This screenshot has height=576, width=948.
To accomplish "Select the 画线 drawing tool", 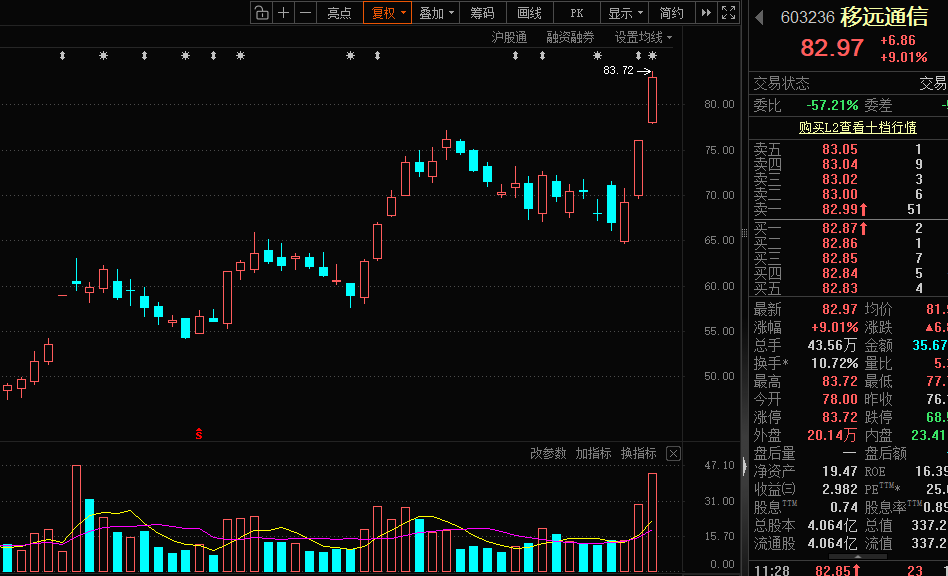I will [x=530, y=13].
